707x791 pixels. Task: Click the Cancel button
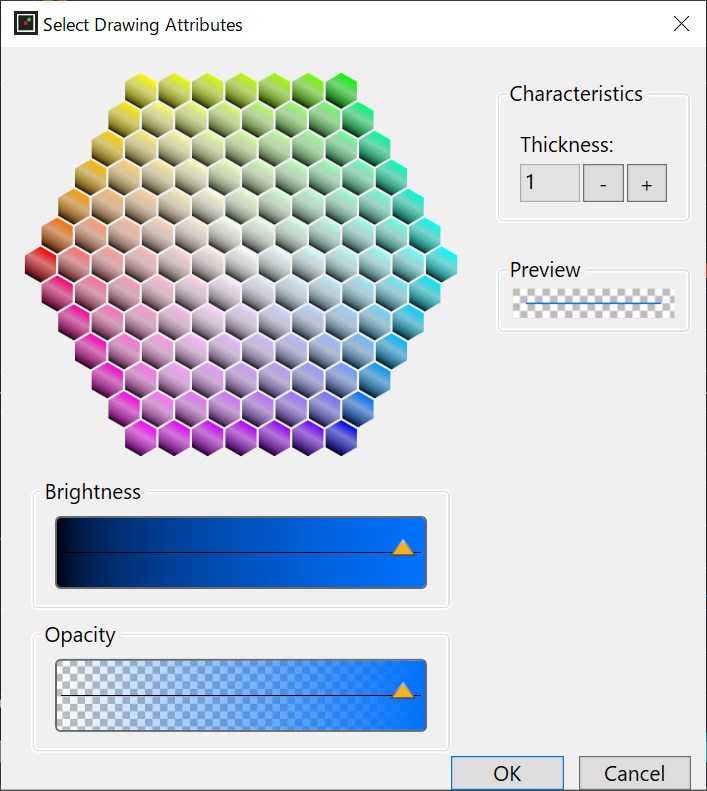pos(634,773)
